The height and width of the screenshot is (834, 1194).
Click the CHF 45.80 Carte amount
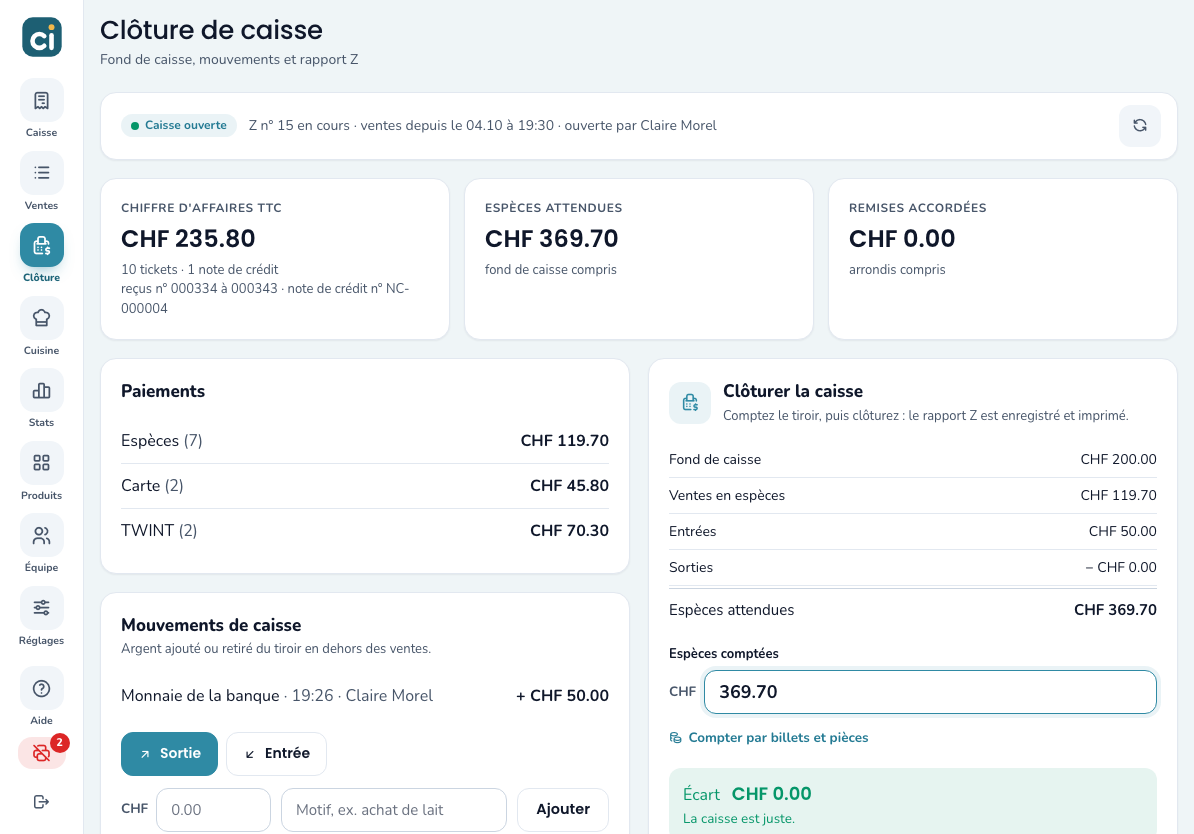(x=569, y=485)
